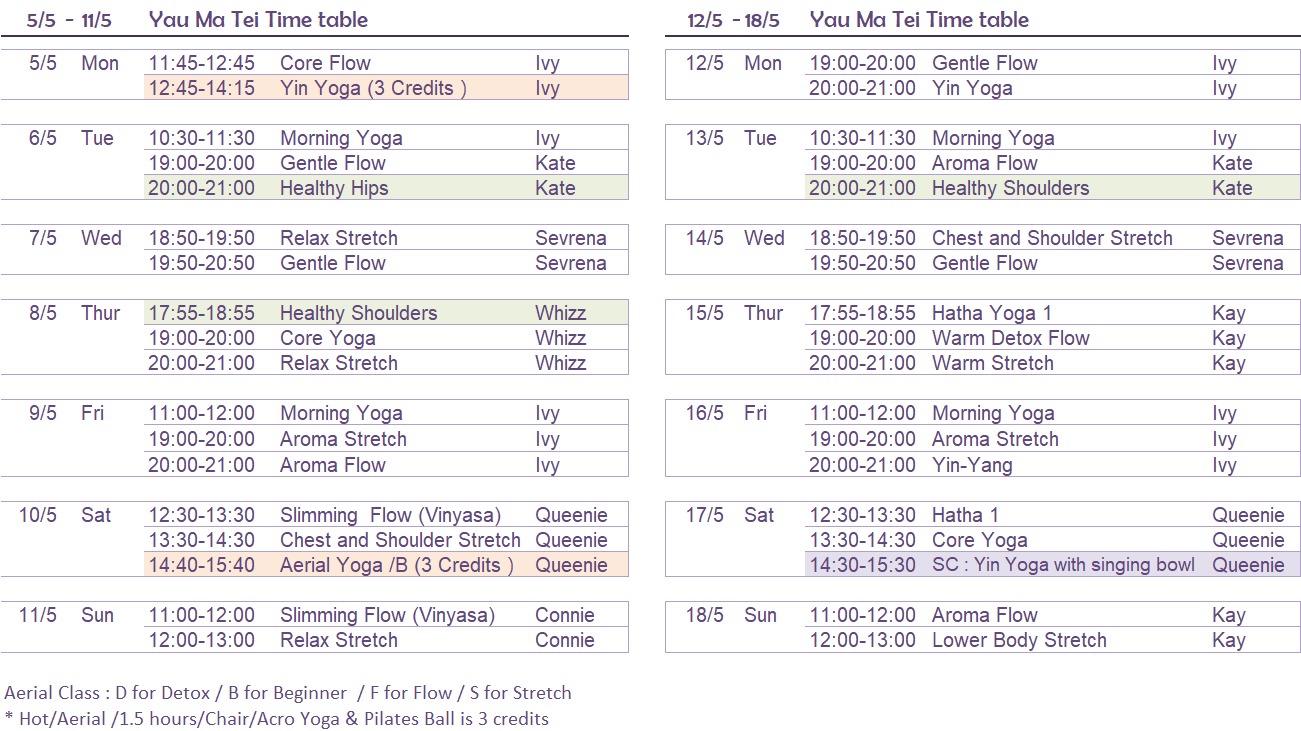Select Healthy Shoulders with Kate on 13/5
The width and height of the screenshot is (1301, 731).
click(1053, 188)
